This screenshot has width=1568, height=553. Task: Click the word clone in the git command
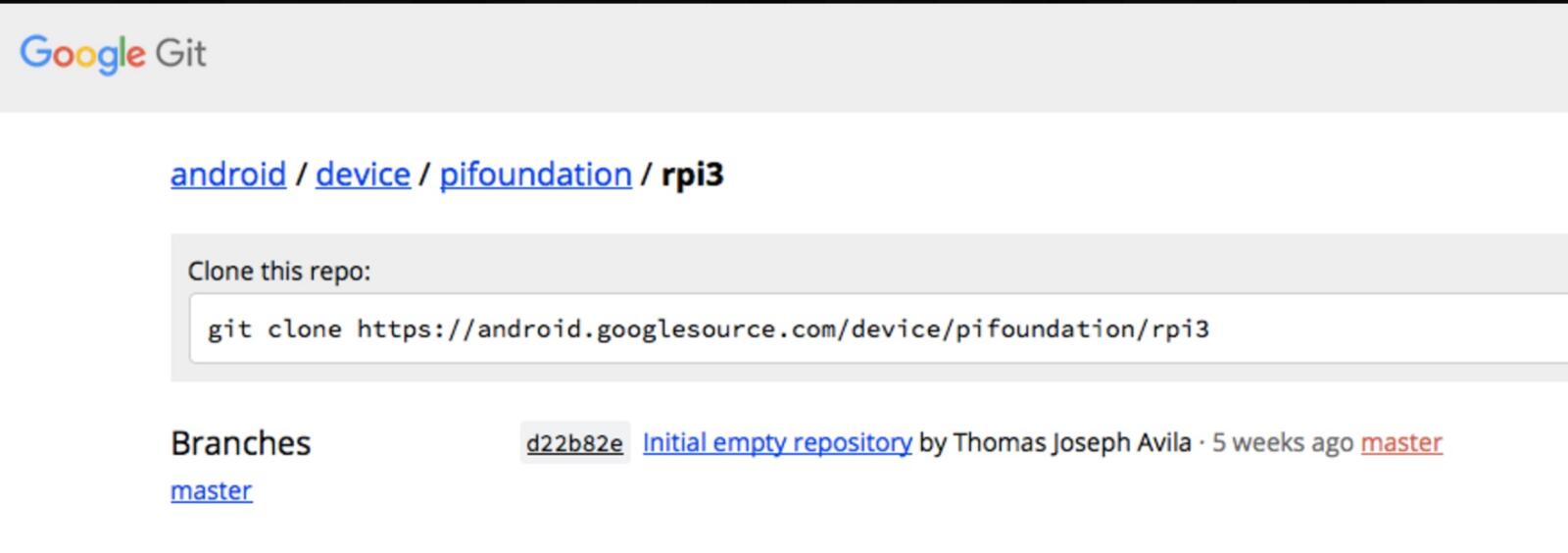click(x=305, y=328)
